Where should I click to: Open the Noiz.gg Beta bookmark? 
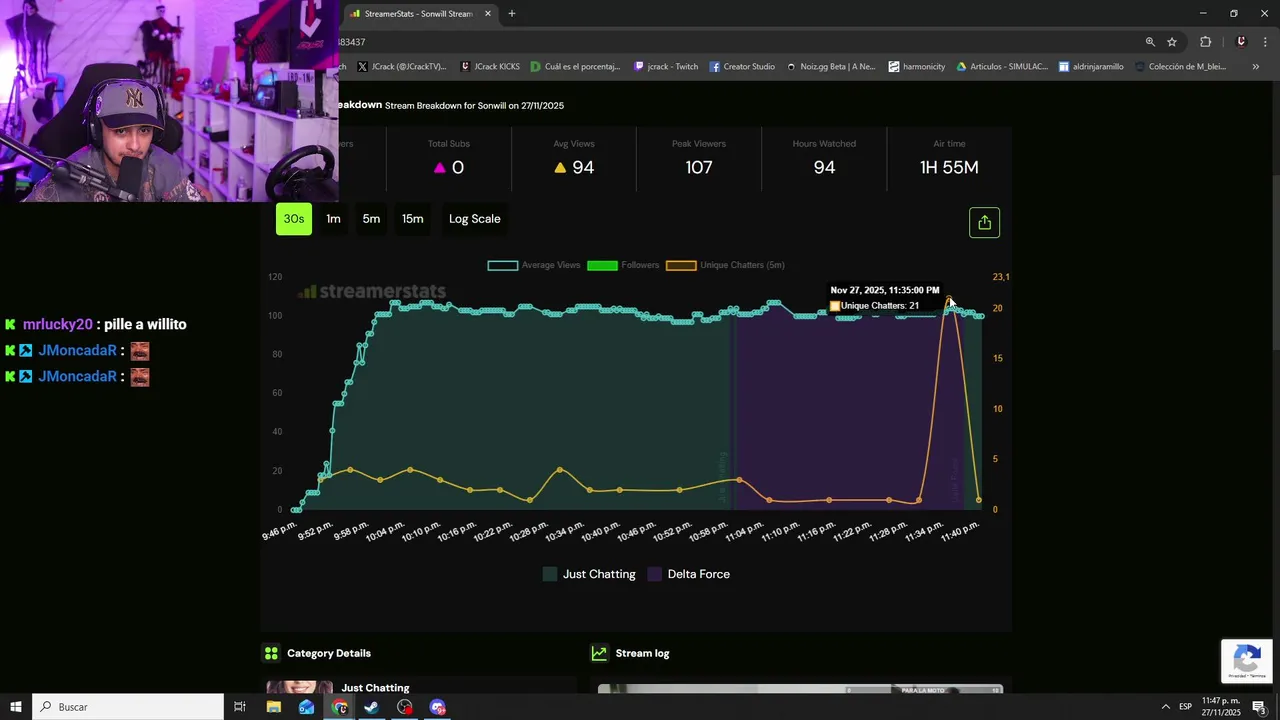click(830, 67)
